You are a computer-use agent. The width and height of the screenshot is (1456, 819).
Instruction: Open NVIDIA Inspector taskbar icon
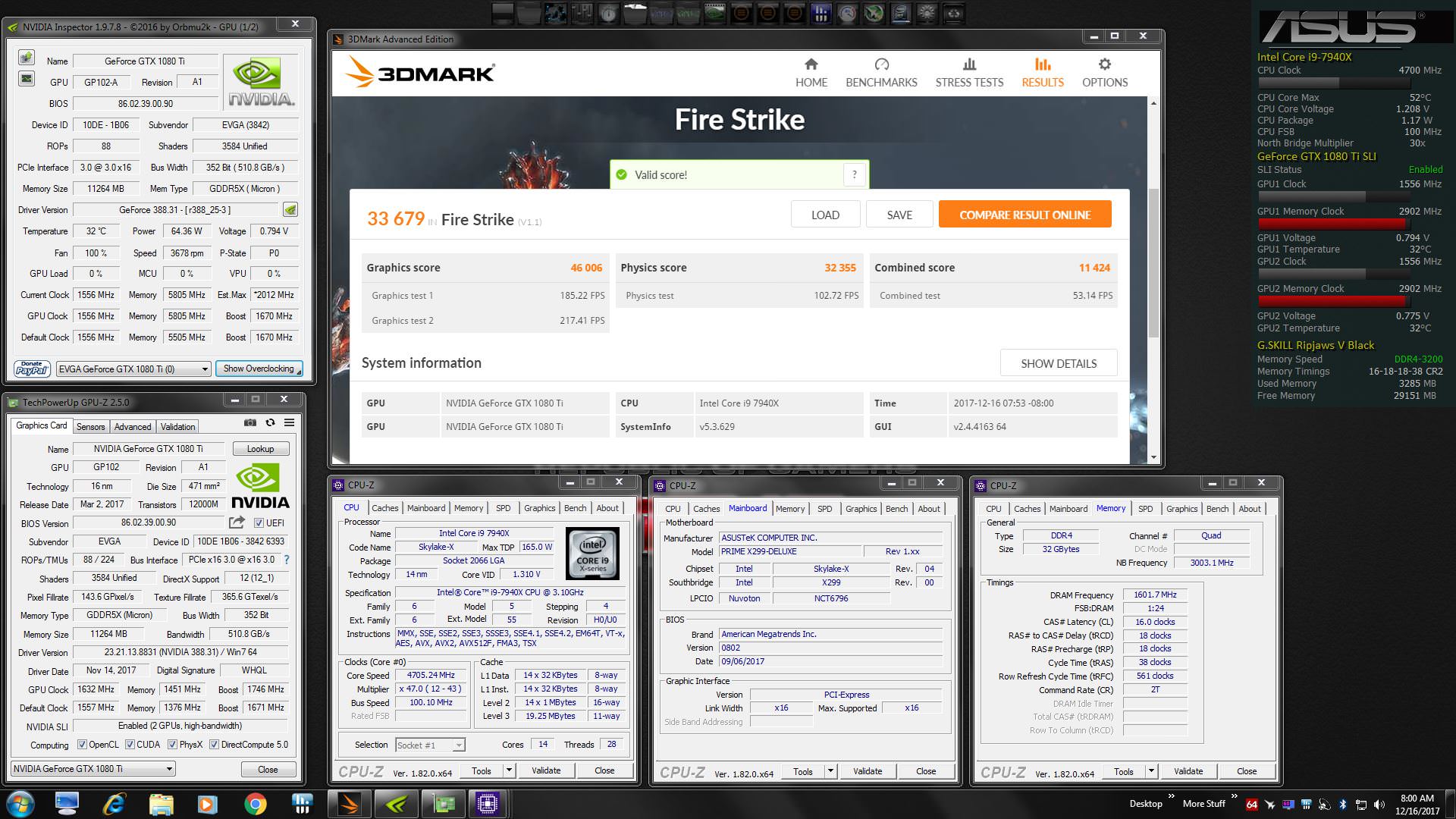click(397, 803)
